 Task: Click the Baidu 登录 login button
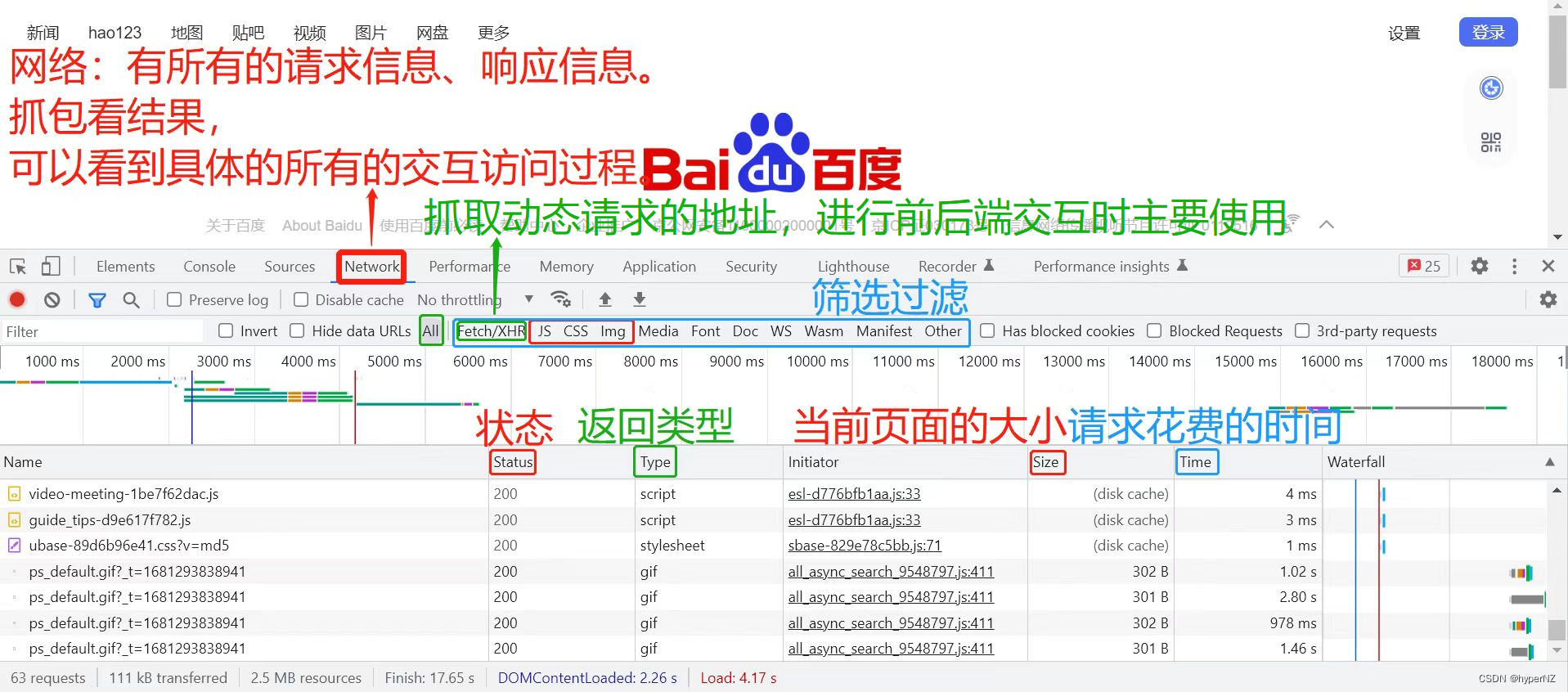pos(1488,32)
